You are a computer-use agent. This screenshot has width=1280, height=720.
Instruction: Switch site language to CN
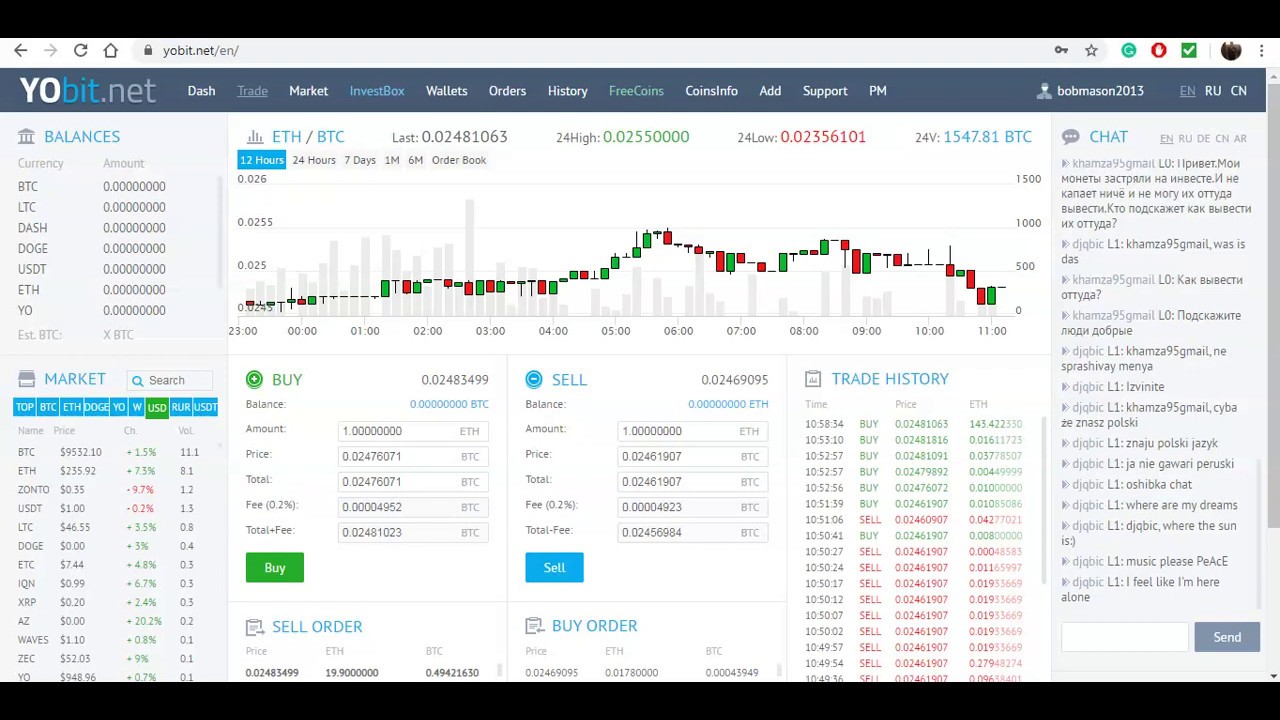[x=1238, y=91]
